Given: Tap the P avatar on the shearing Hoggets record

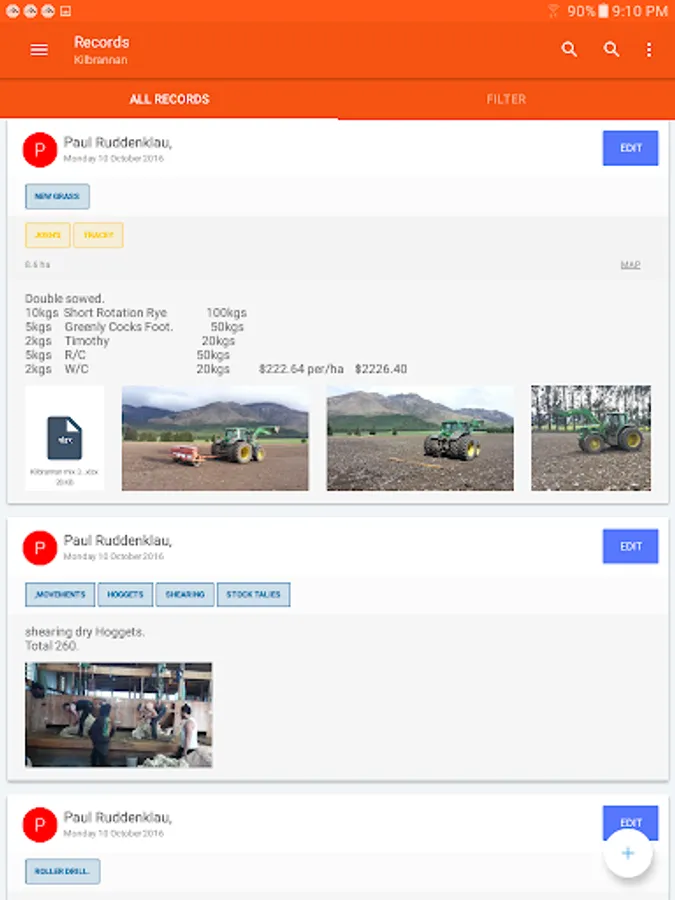Looking at the screenshot, I should pyautogui.click(x=40, y=548).
